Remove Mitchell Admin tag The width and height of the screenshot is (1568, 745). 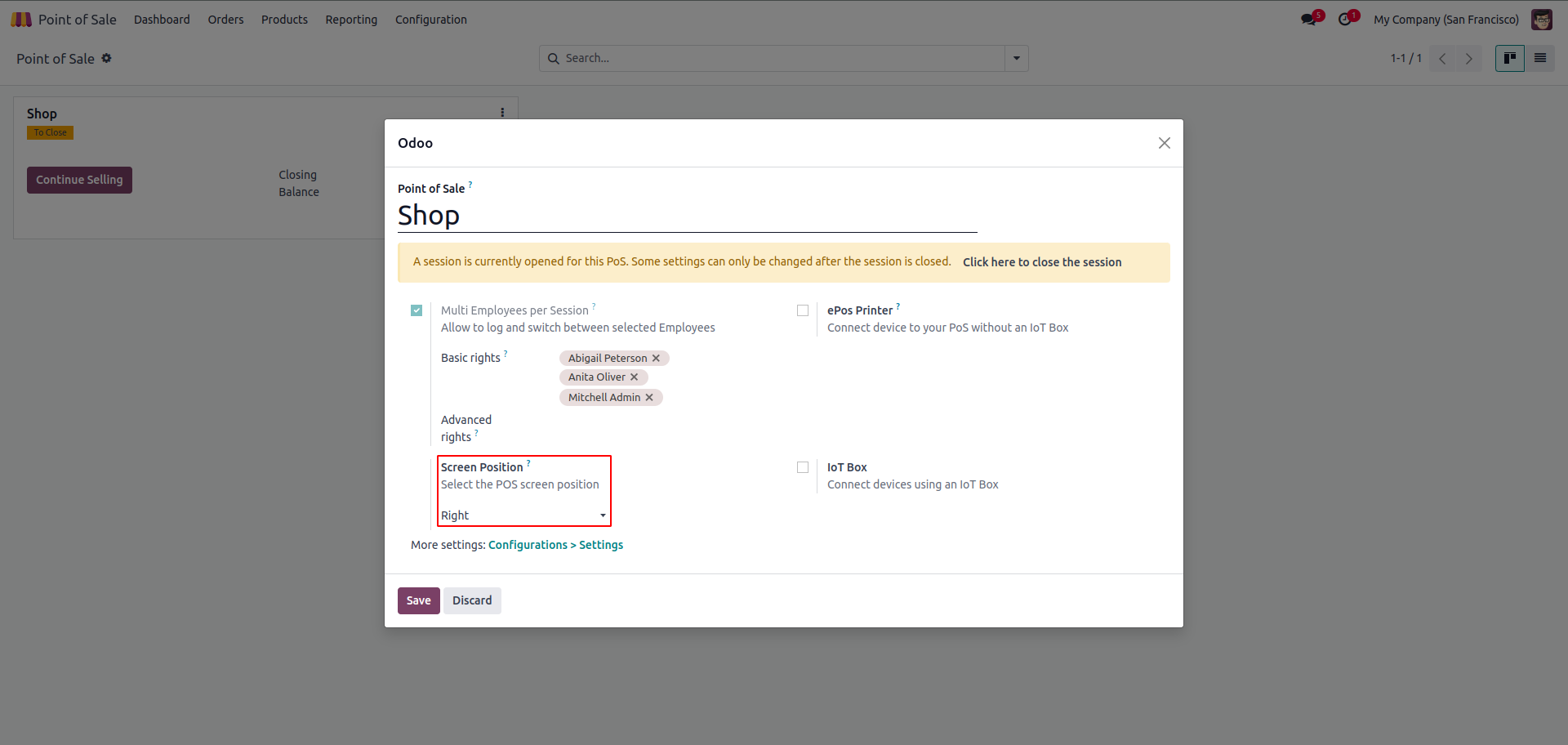click(x=649, y=398)
